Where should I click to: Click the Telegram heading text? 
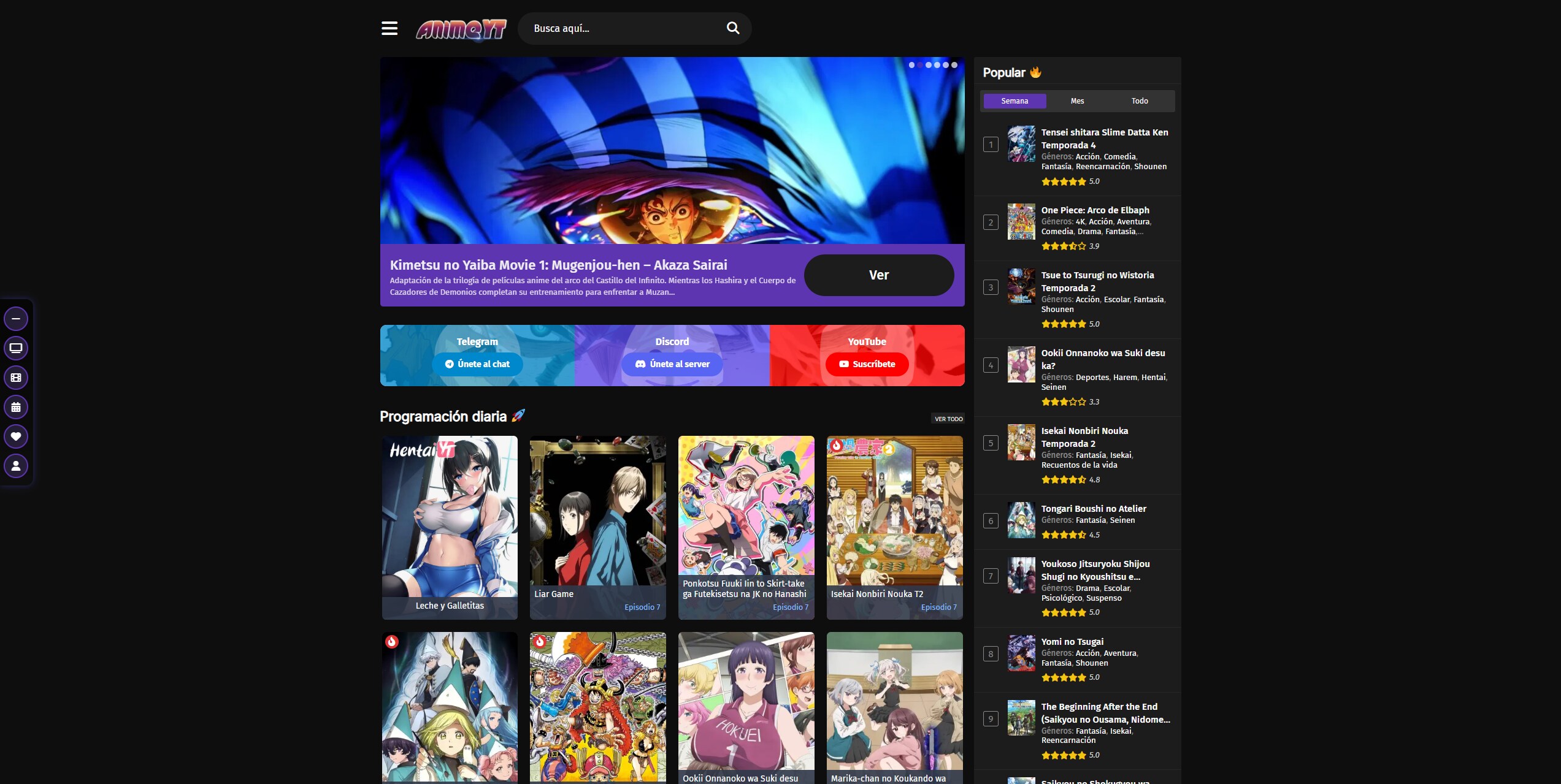click(477, 341)
